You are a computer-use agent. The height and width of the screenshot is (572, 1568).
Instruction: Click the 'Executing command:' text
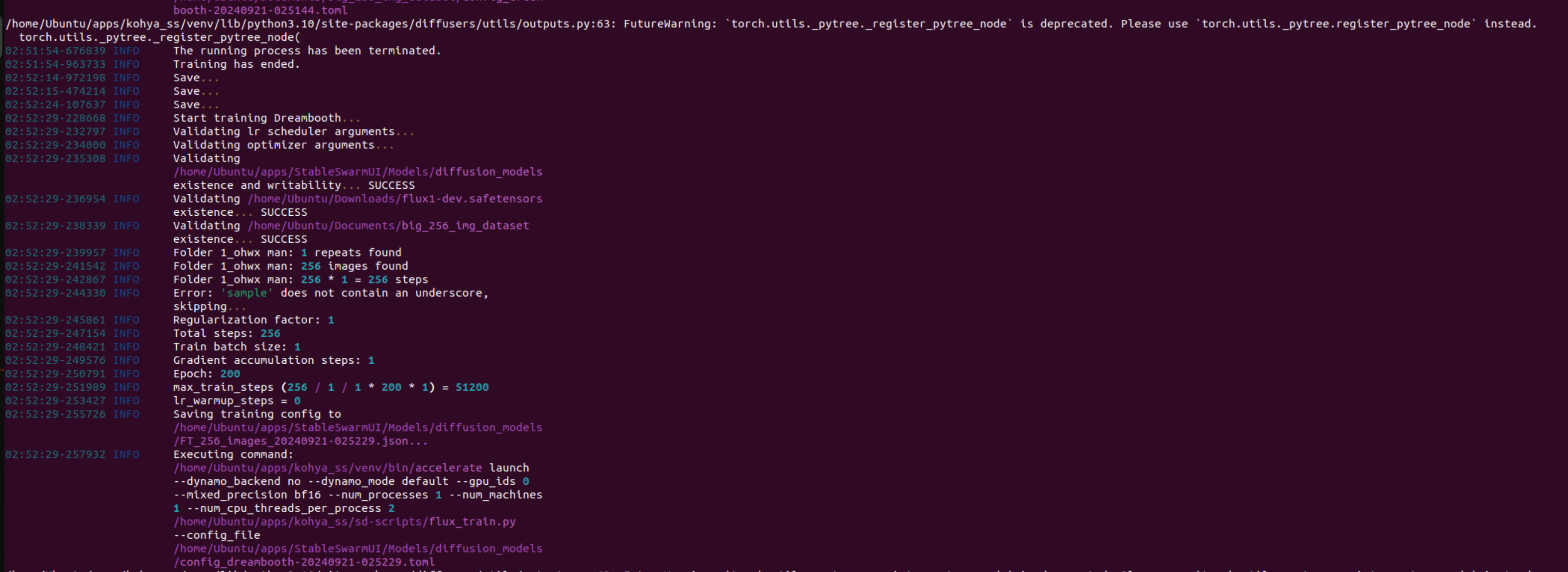point(233,454)
